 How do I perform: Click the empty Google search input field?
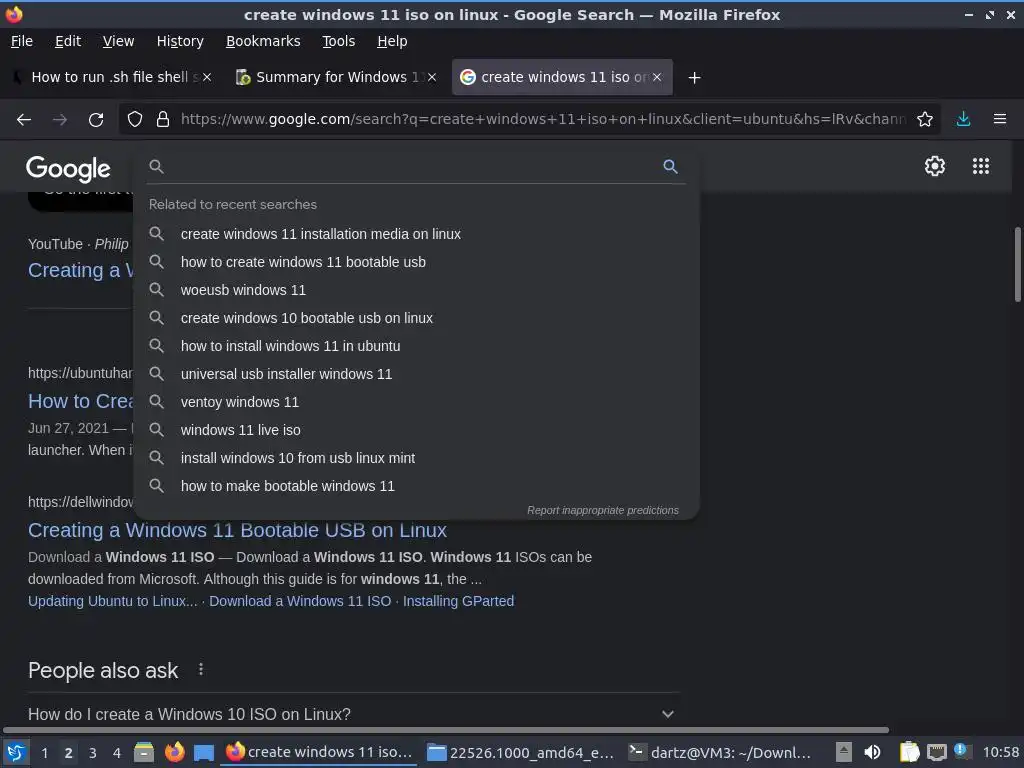[x=411, y=167]
